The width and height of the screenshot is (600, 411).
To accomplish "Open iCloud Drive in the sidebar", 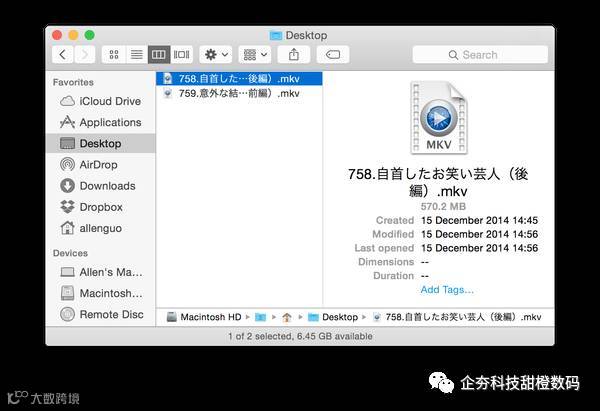I will pos(101,101).
